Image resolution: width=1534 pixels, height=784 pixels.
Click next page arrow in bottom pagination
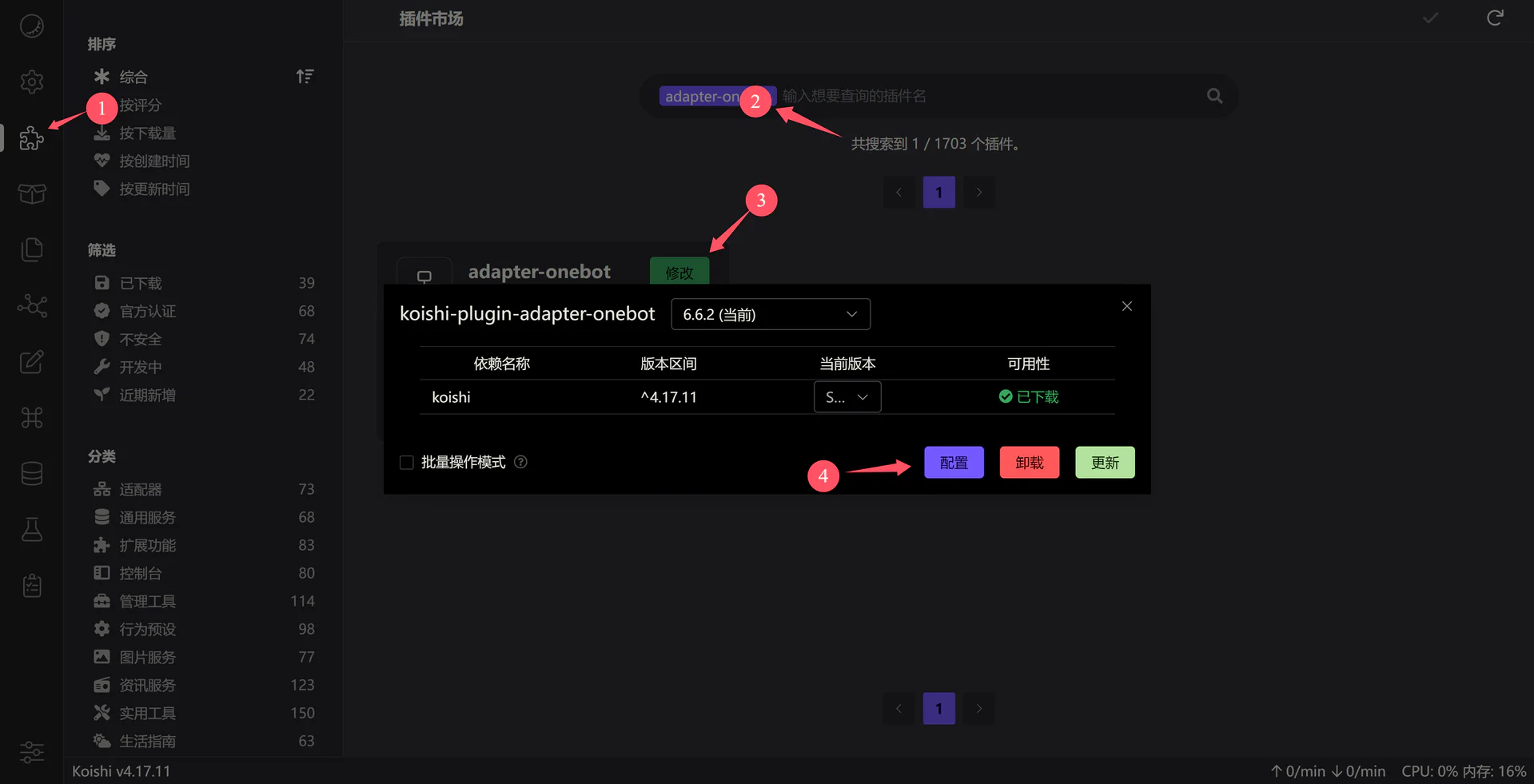pyautogui.click(x=979, y=708)
